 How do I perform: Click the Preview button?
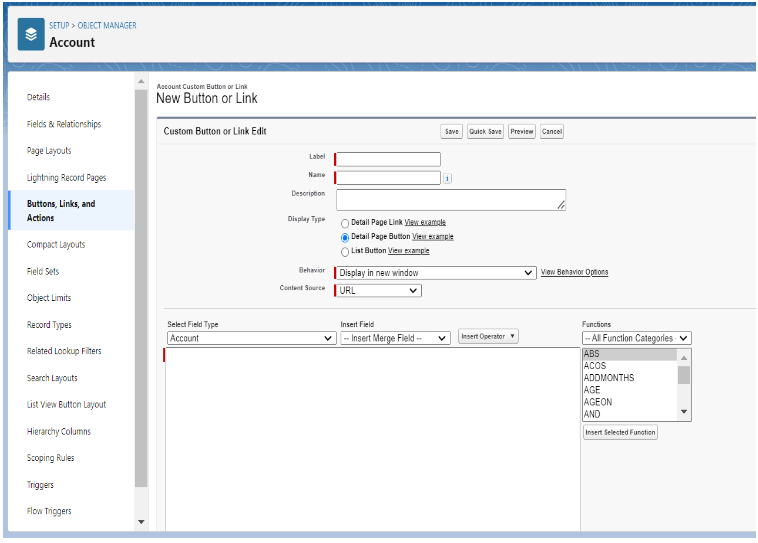click(522, 132)
